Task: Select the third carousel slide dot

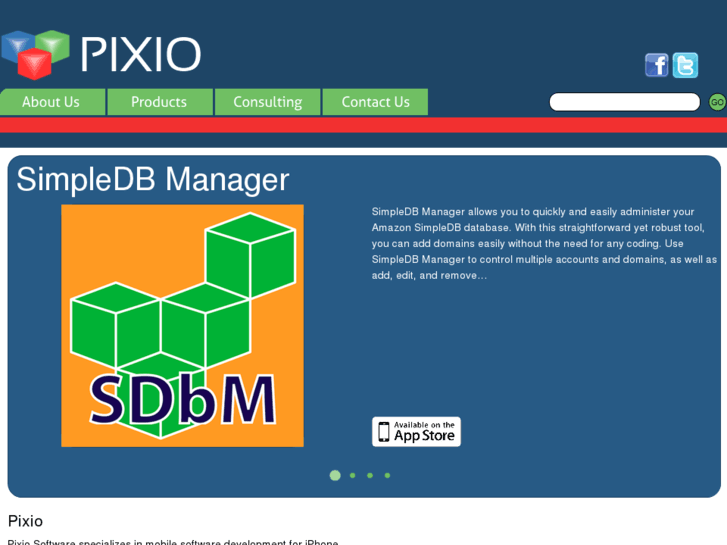Action: click(370, 475)
